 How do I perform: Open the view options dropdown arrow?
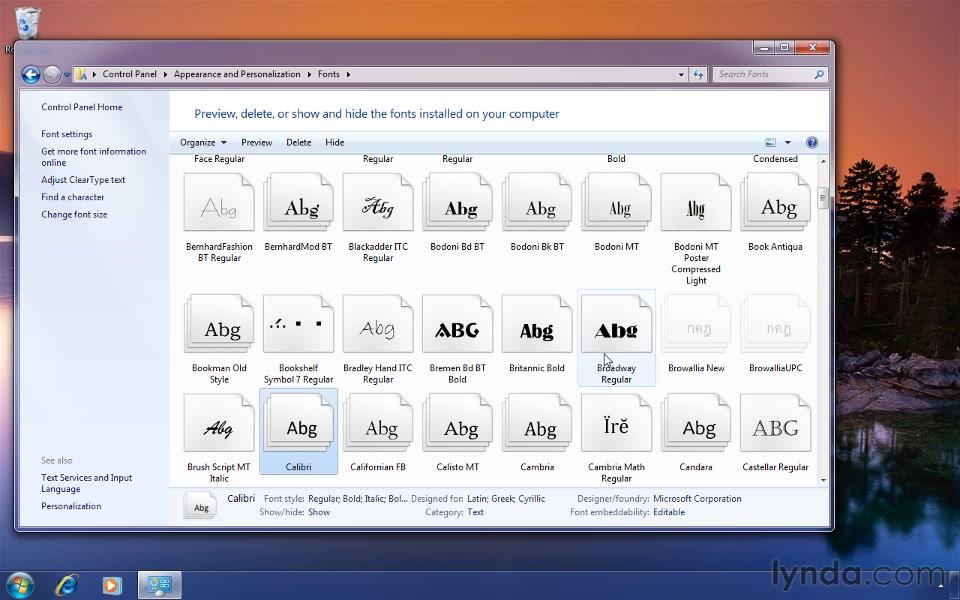pos(787,143)
